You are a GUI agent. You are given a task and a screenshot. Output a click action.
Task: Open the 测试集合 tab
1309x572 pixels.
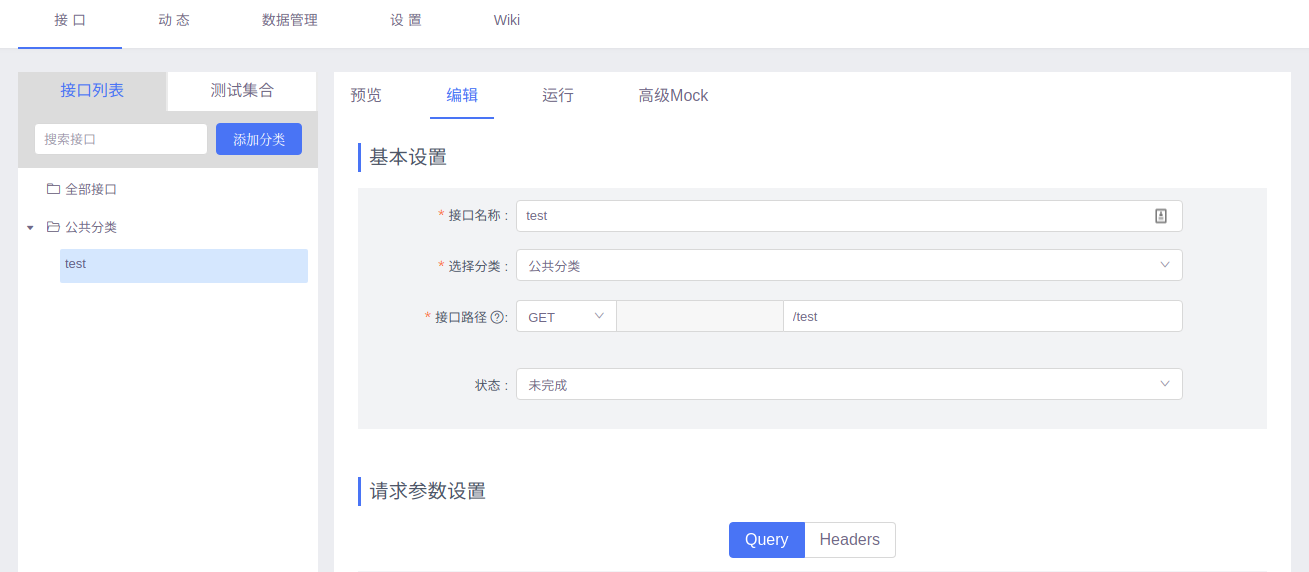242,91
